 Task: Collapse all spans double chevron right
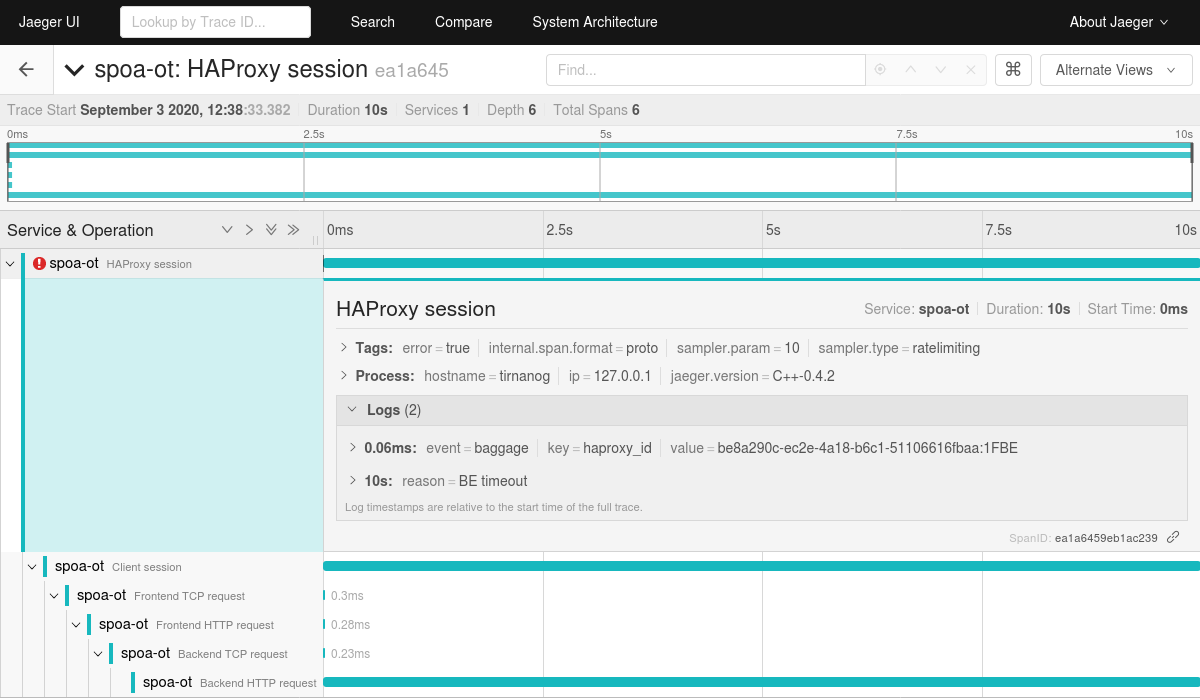293,230
